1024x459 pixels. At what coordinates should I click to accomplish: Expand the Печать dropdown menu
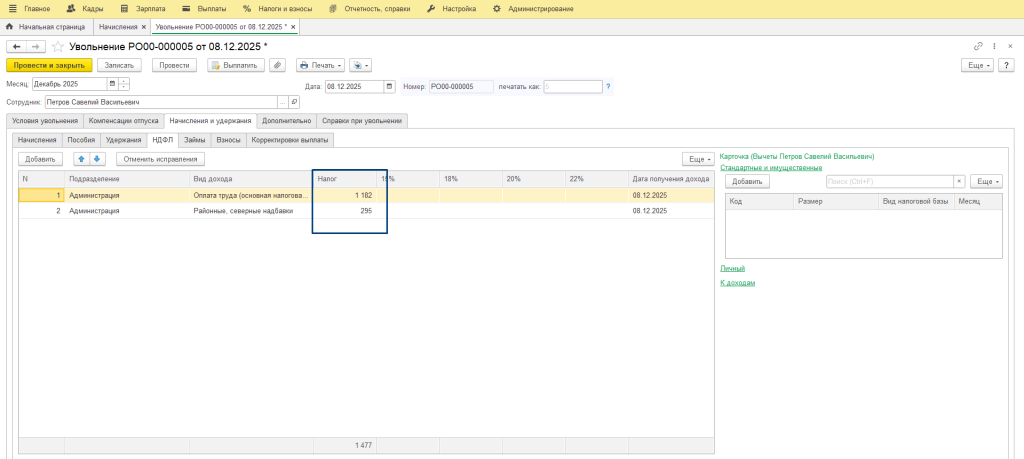(x=320, y=65)
